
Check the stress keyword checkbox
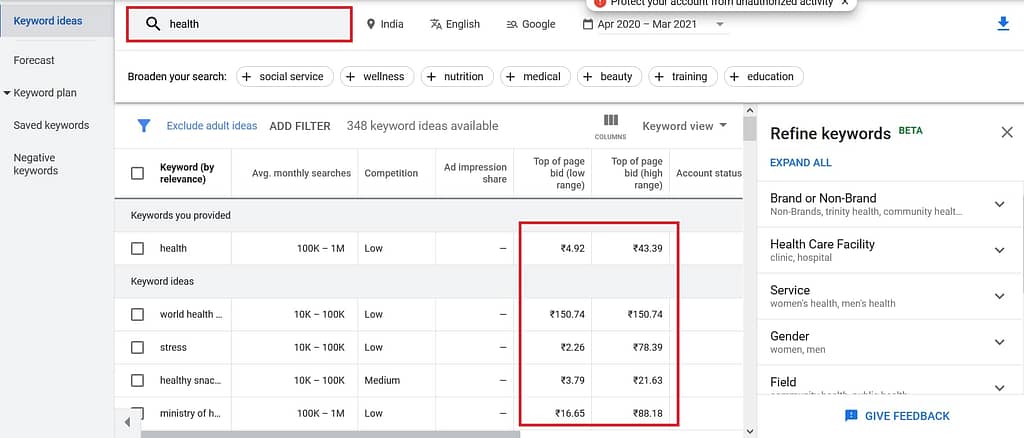point(137,347)
